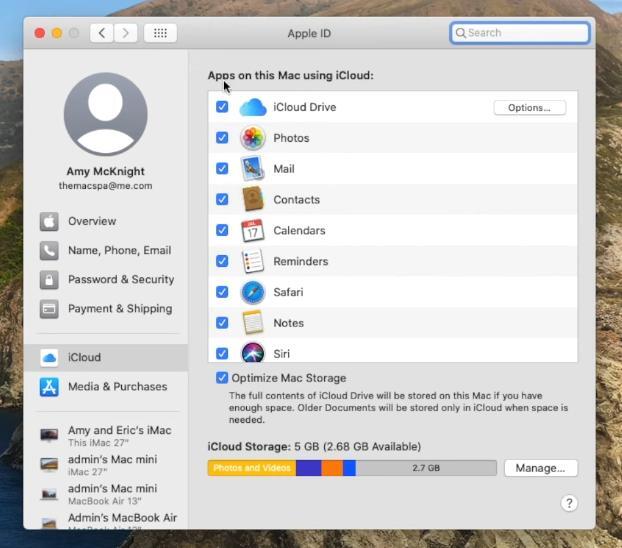Open help with question mark button
Image resolution: width=622 pixels, height=548 pixels.
point(569,503)
